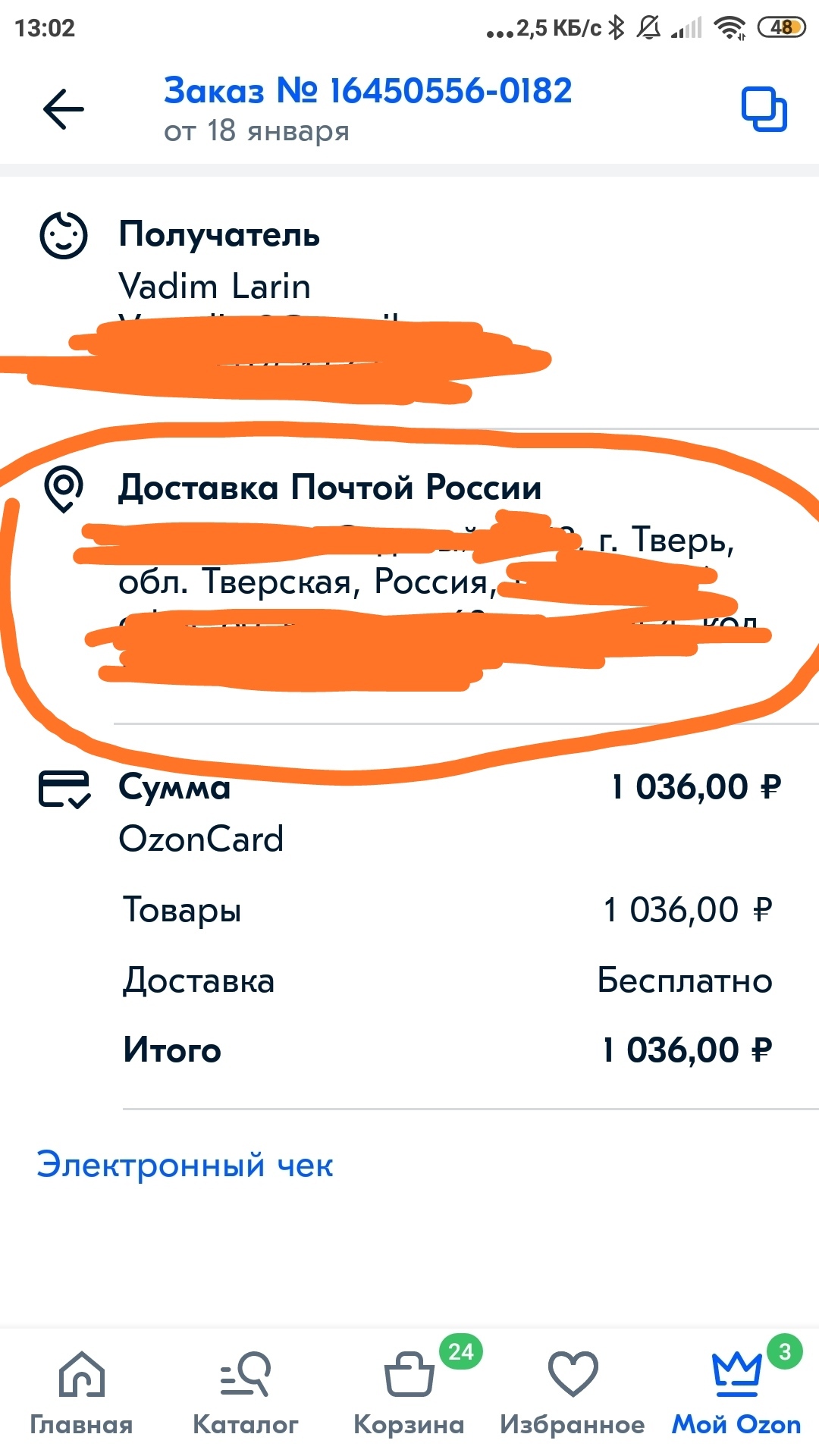This screenshot has width=819, height=1456.
Task: Open the Электронный чек link
Action: click(x=185, y=1166)
